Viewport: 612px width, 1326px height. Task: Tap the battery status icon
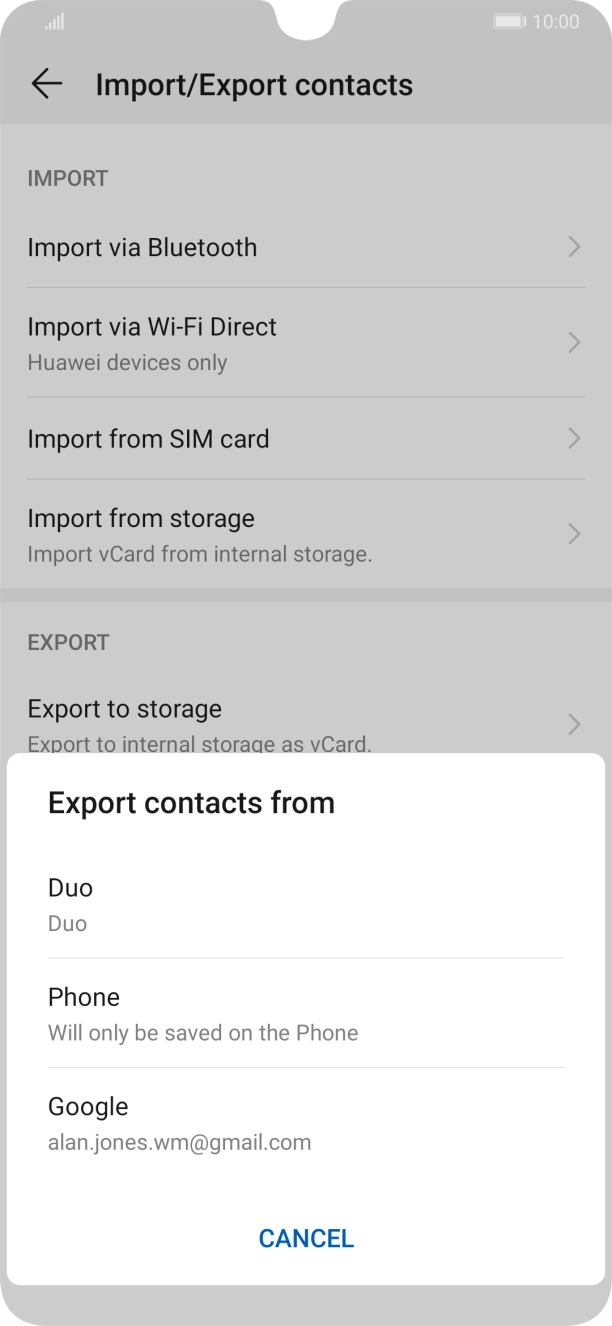coord(509,22)
